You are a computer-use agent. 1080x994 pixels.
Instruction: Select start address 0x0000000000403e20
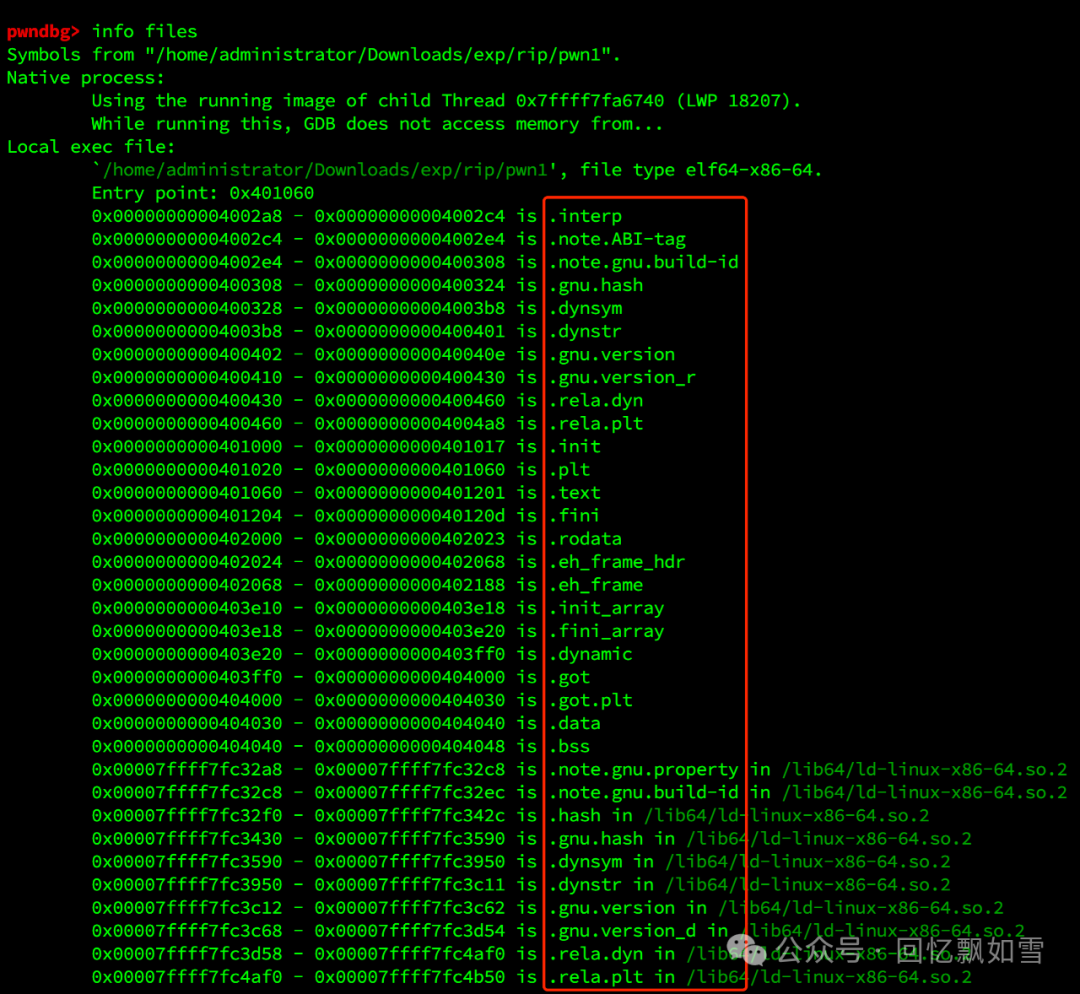pos(187,654)
